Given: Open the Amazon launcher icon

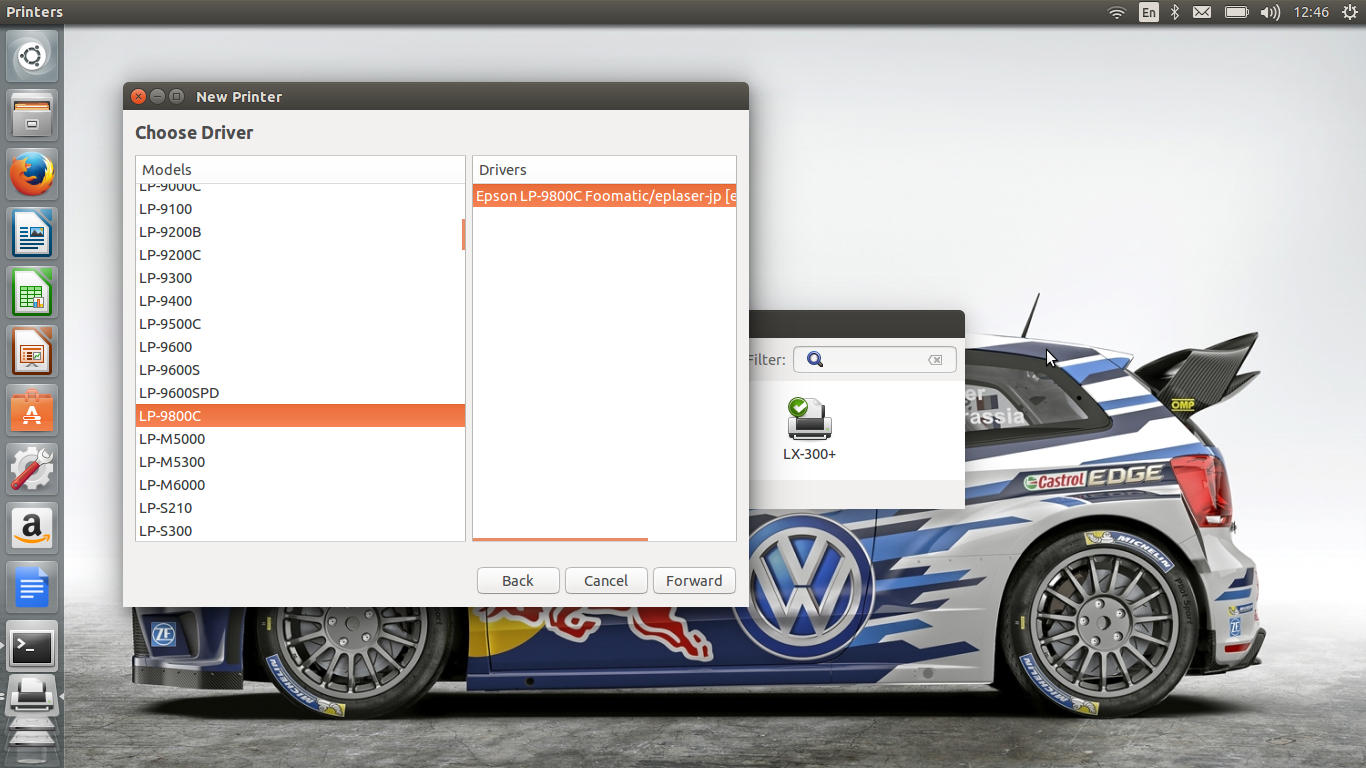Looking at the screenshot, I should click(x=32, y=529).
